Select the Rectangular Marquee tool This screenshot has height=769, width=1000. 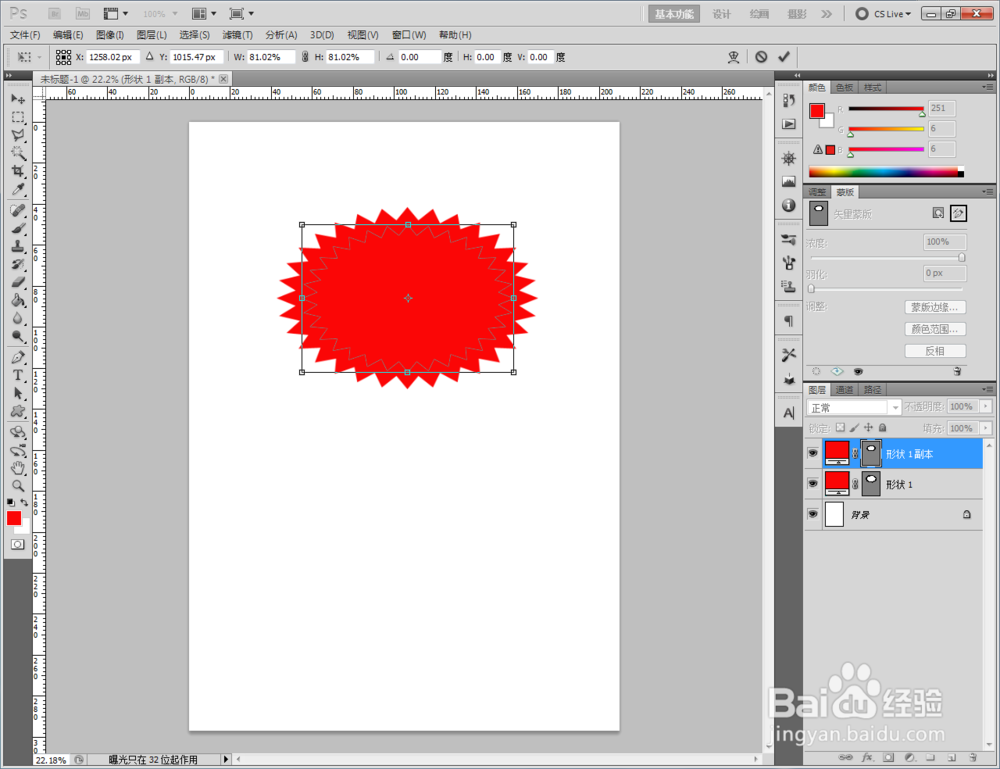[x=18, y=117]
